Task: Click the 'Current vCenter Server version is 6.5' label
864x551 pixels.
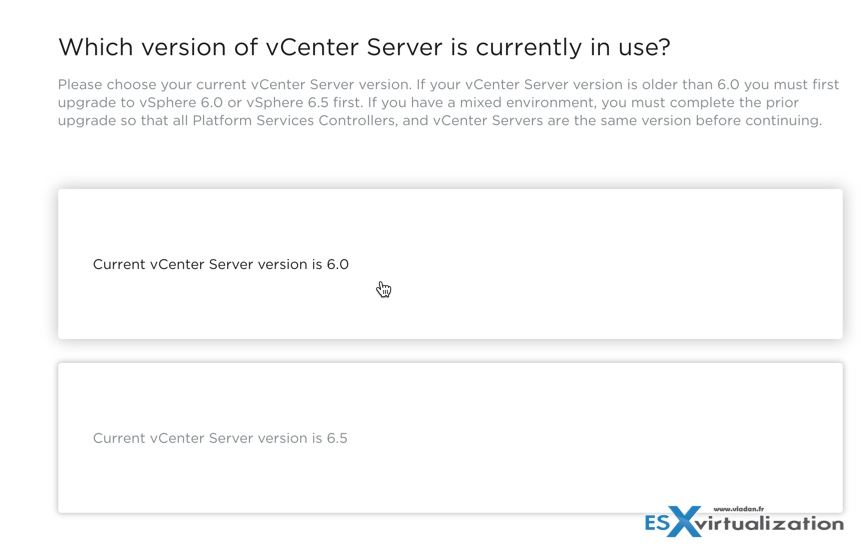Action: 220,438
